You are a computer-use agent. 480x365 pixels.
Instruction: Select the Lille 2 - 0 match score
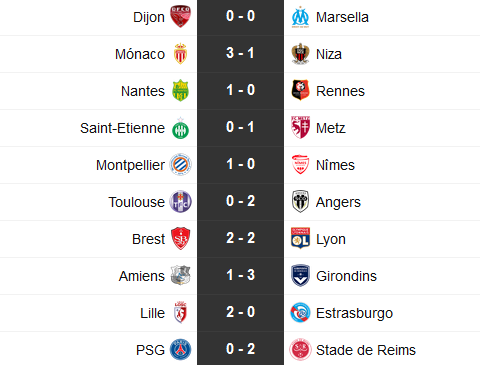240,312
